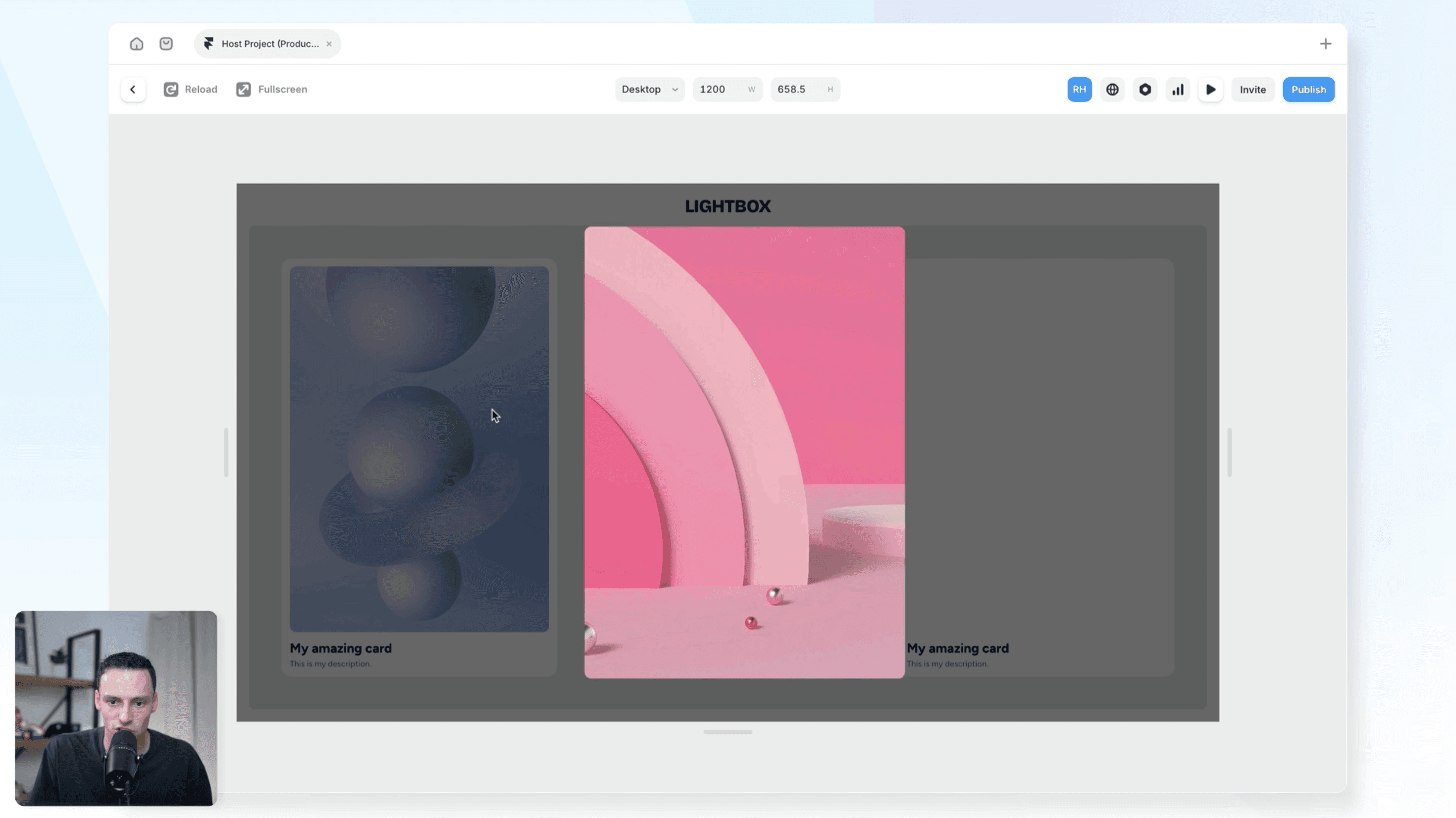Click the enlarged pink arch lightbox image
This screenshot has height=818, width=1456.
pyautogui.click(x=744, y=452)
